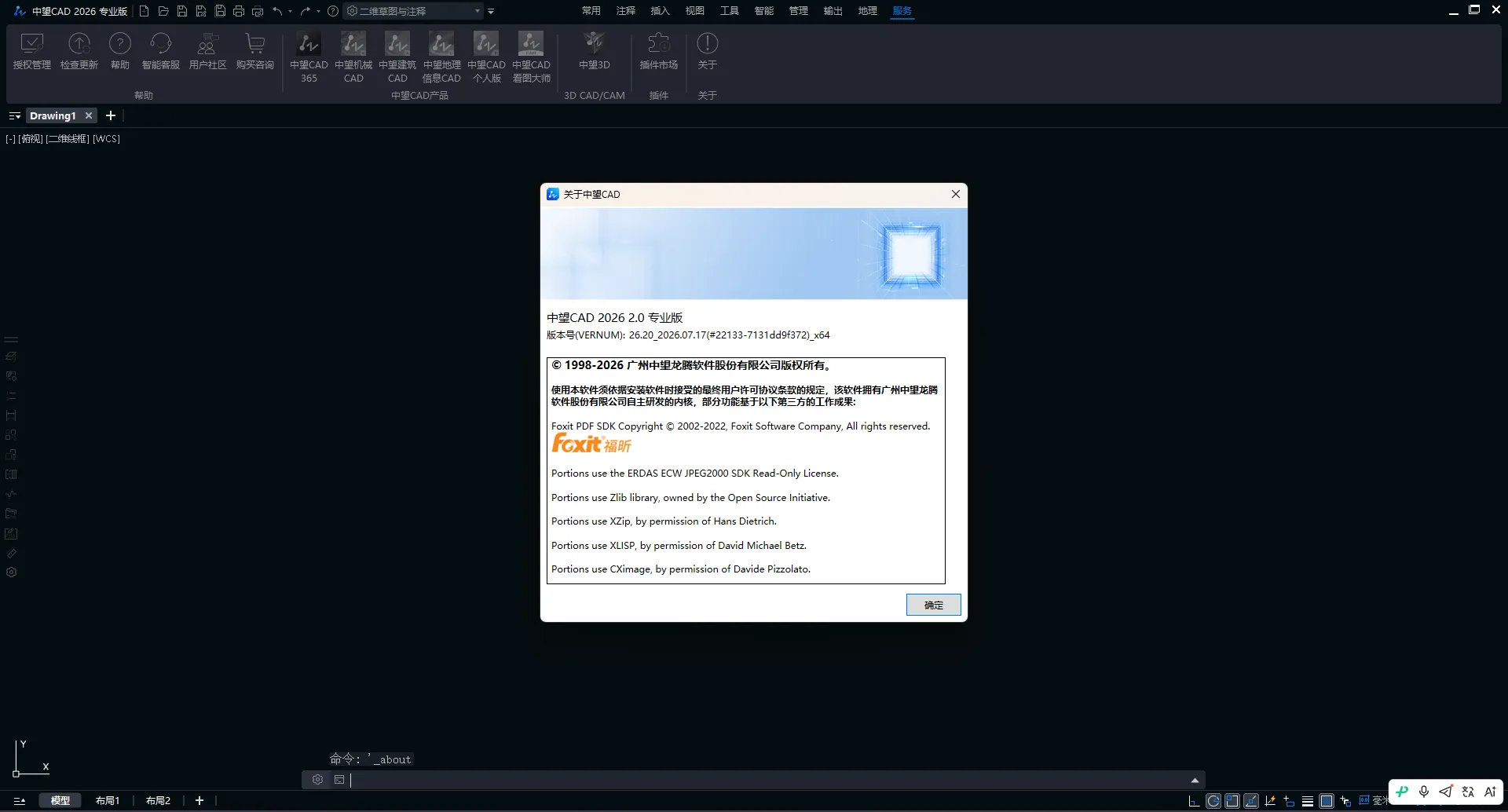
Task: Launch 智能客服 smart customer service
Action: click(161, 52)
